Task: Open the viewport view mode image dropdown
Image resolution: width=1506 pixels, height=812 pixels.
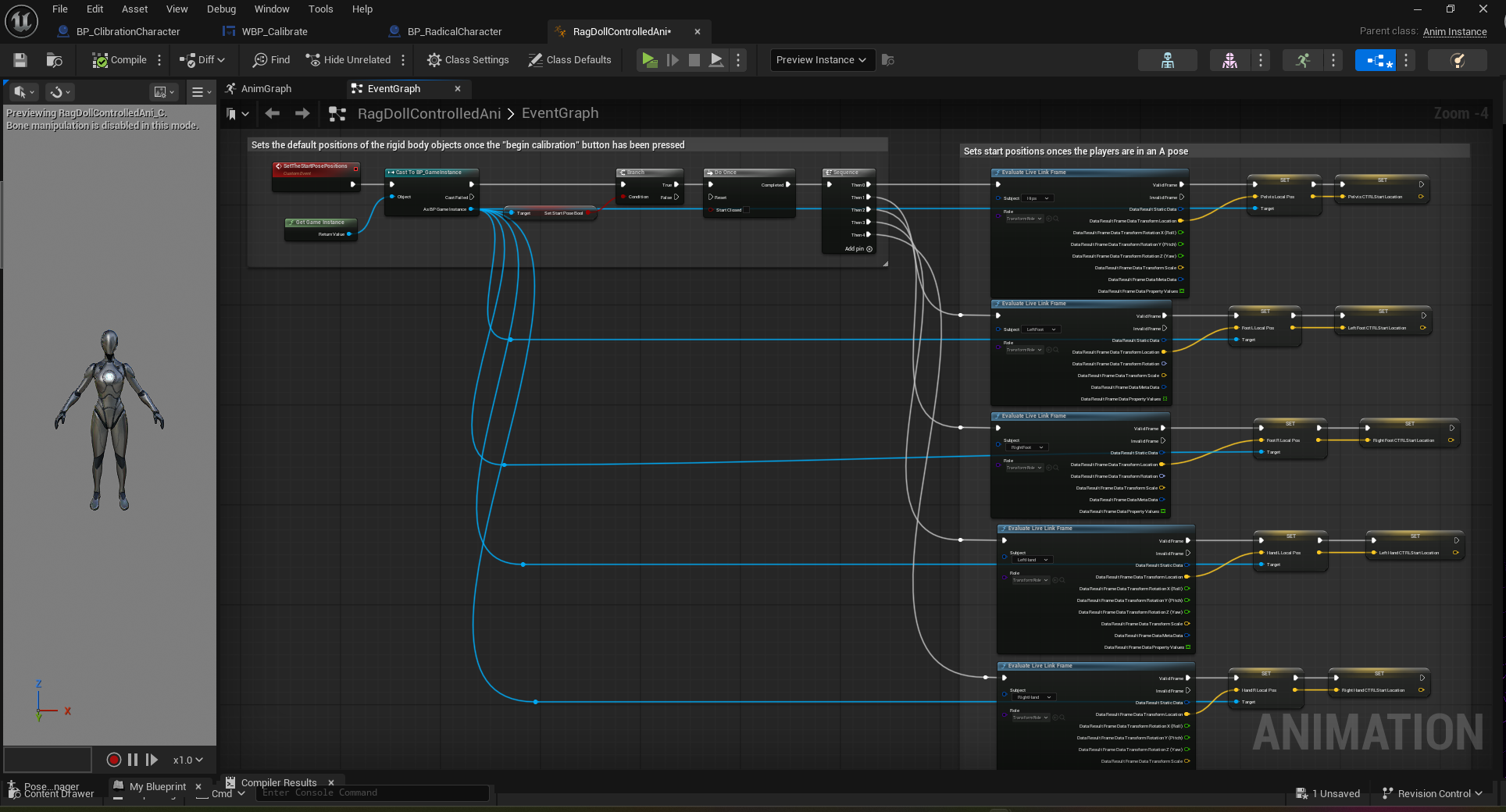Action: 164,92
